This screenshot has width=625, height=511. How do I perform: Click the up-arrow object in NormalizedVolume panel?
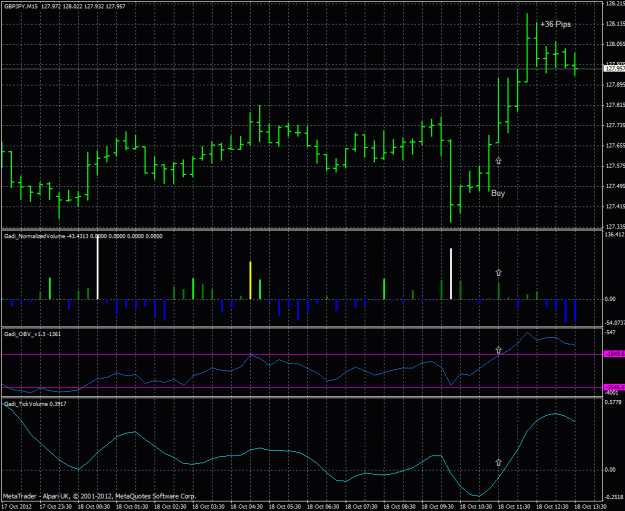(498, 273)
